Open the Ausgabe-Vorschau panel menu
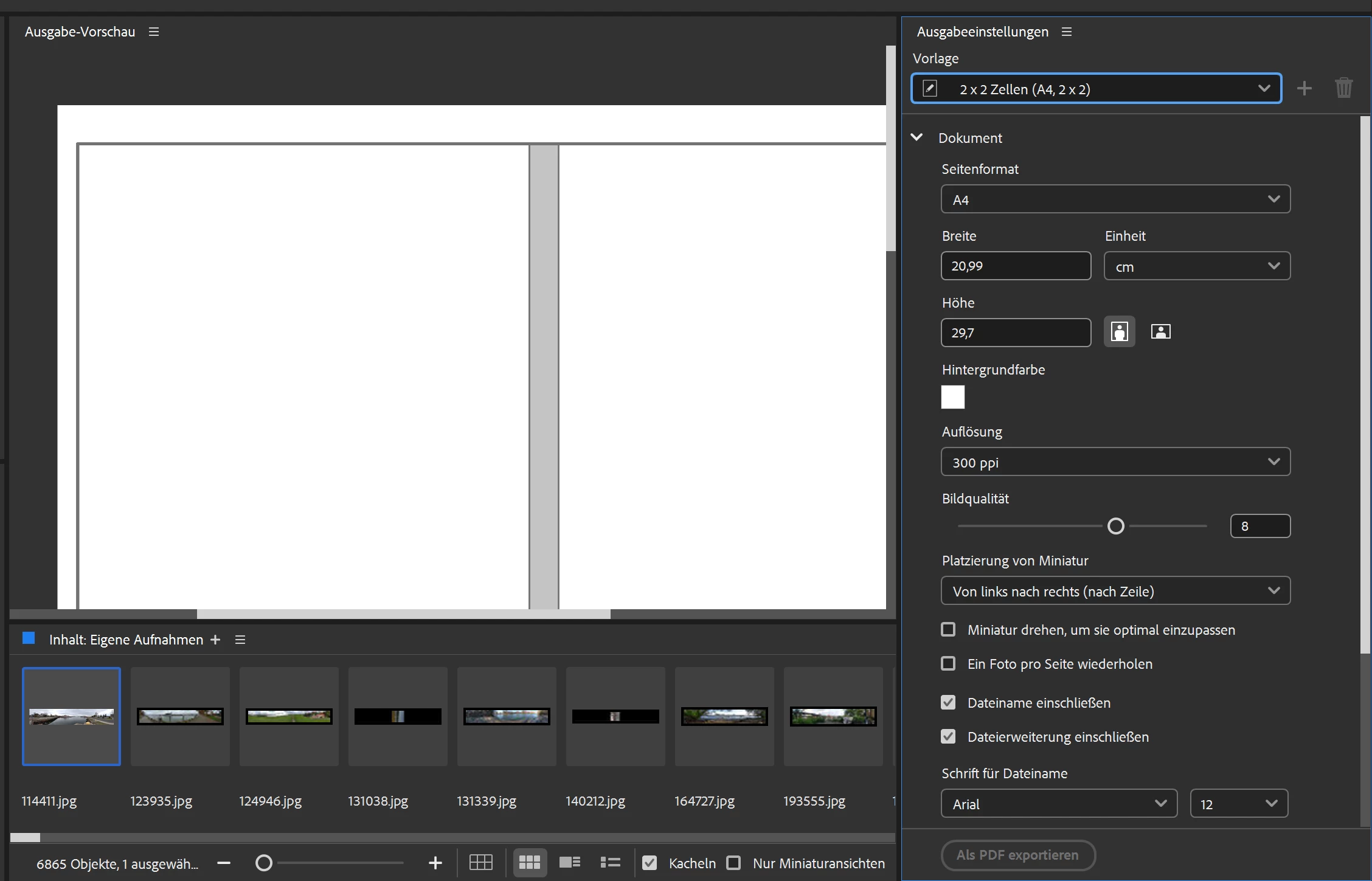This screenshot has height=881, width=1372. pos(154,32)
